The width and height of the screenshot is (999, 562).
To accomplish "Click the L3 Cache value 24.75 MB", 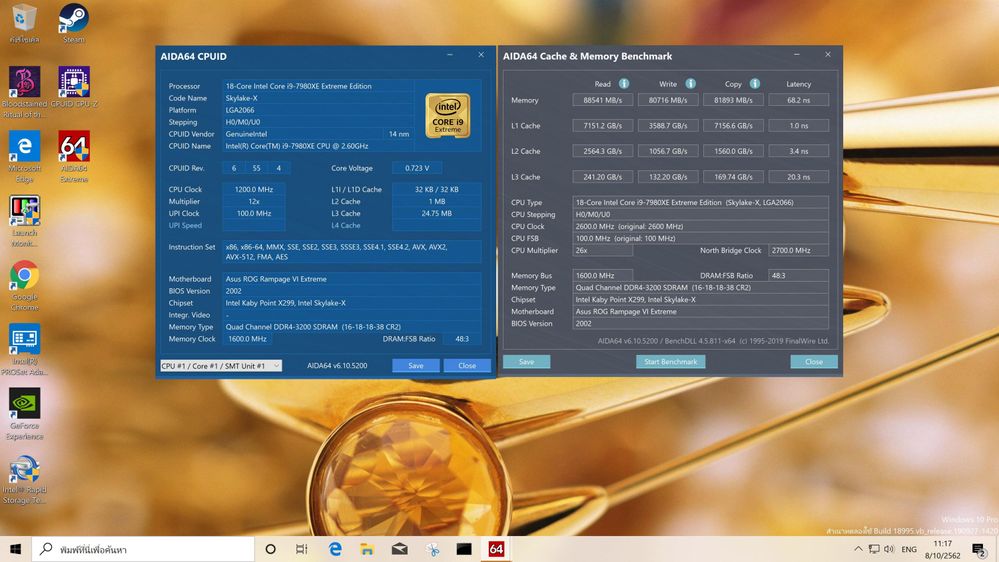I will [436, 213].
